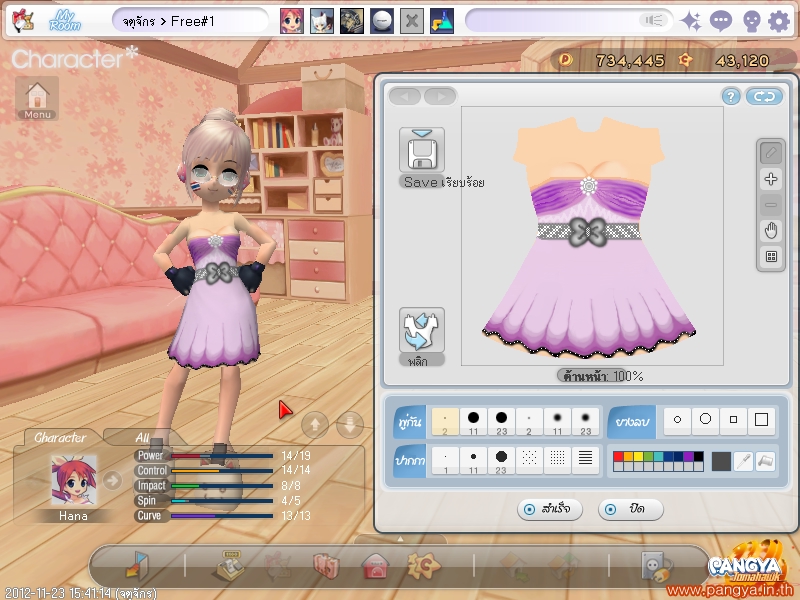
Task: Open the pink suitcase icon
Action: (327, 566)
